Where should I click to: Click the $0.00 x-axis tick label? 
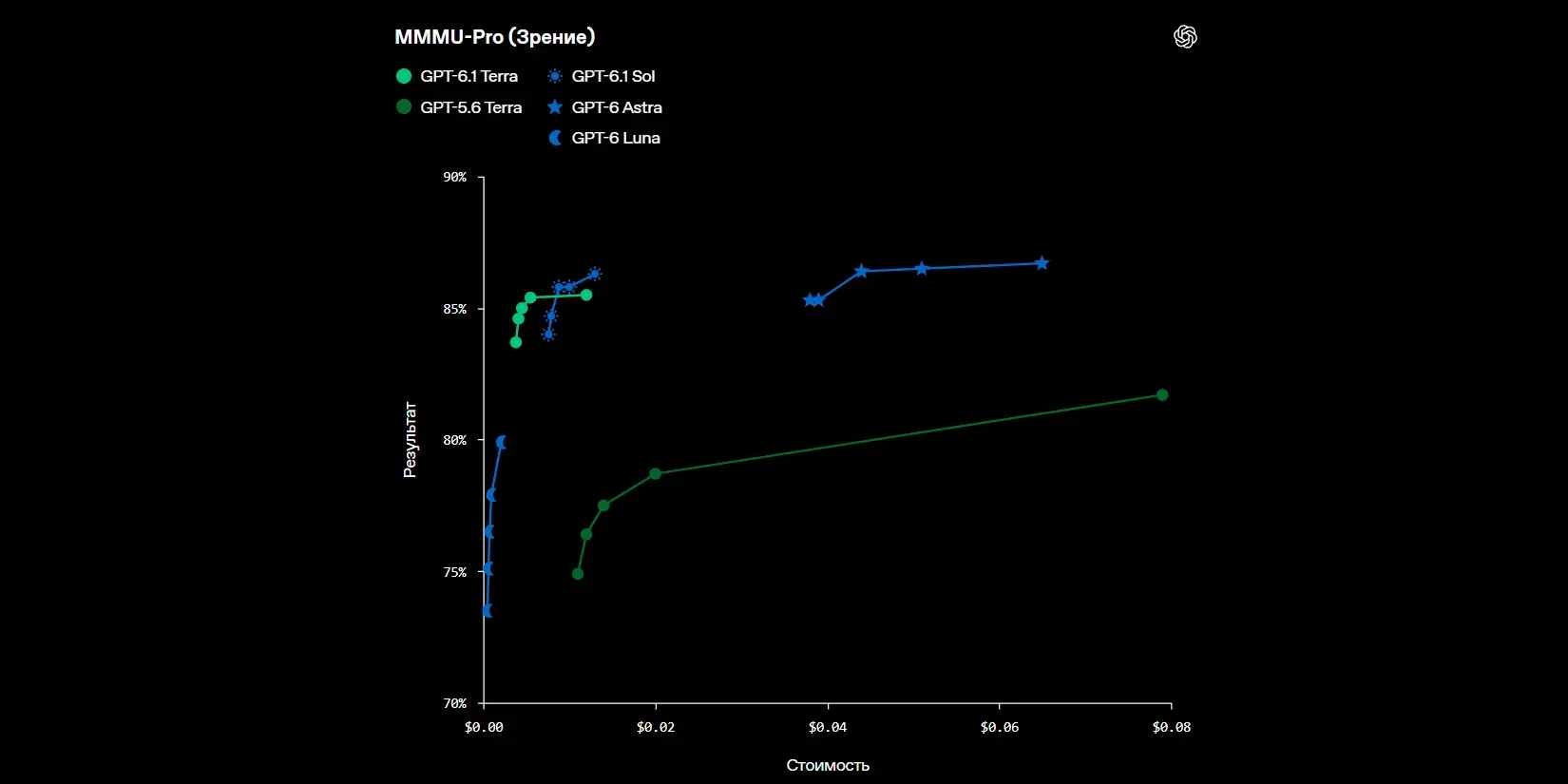pyautogui.click(x=484, y=727)
